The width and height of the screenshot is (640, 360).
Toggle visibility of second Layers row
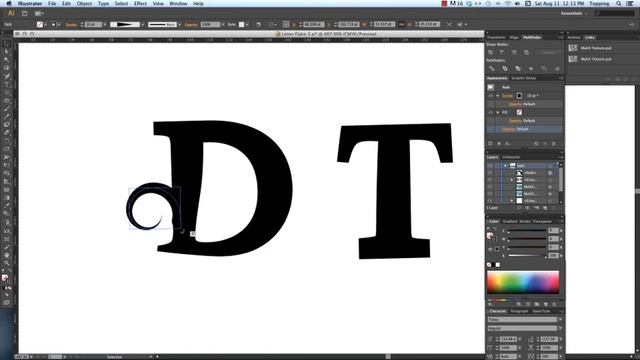tap(490, 173)
